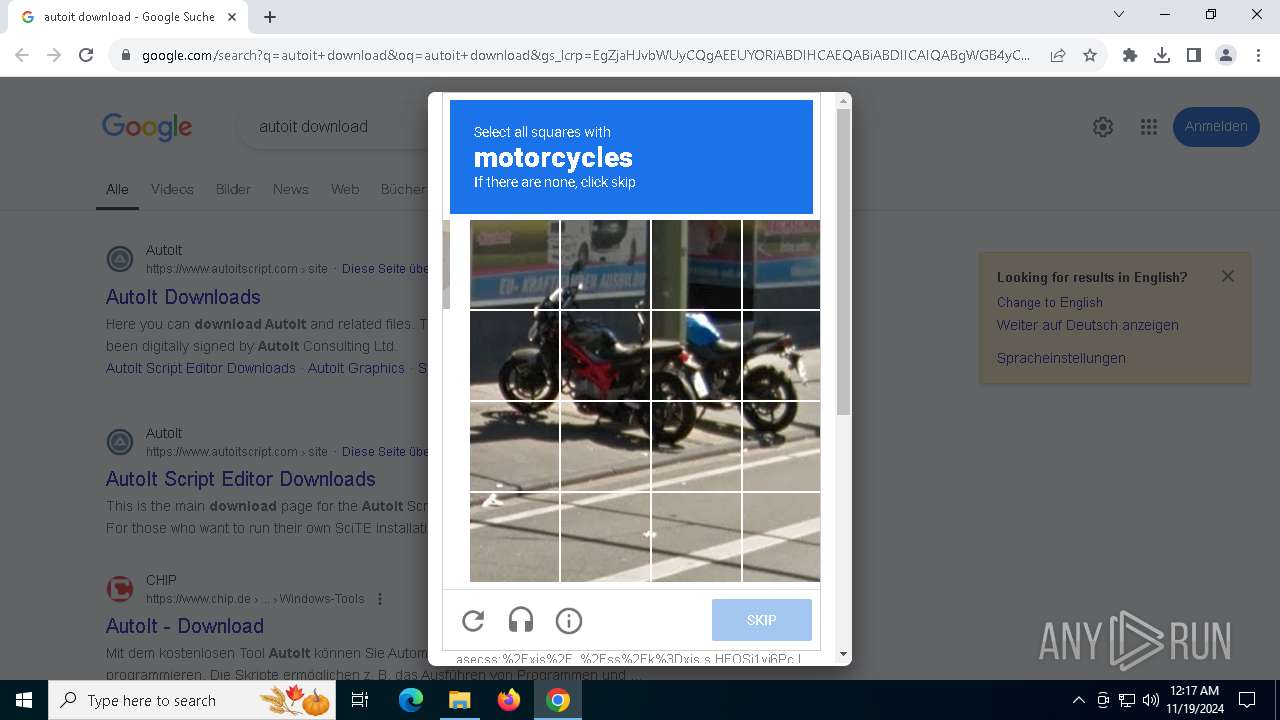Open the 'AutoIt Graphics' sitelink
The width and height of the screenshot is (1280, 720).
356,368
